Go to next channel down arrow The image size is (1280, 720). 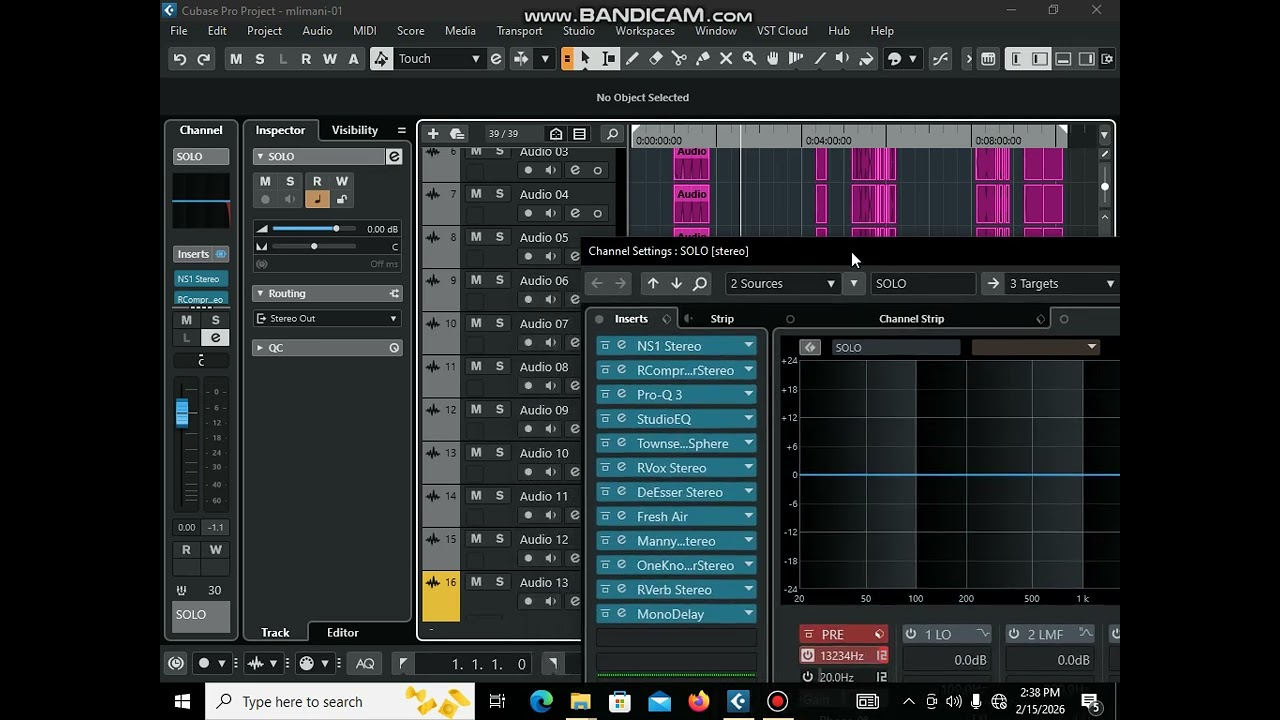coord(677,284)
